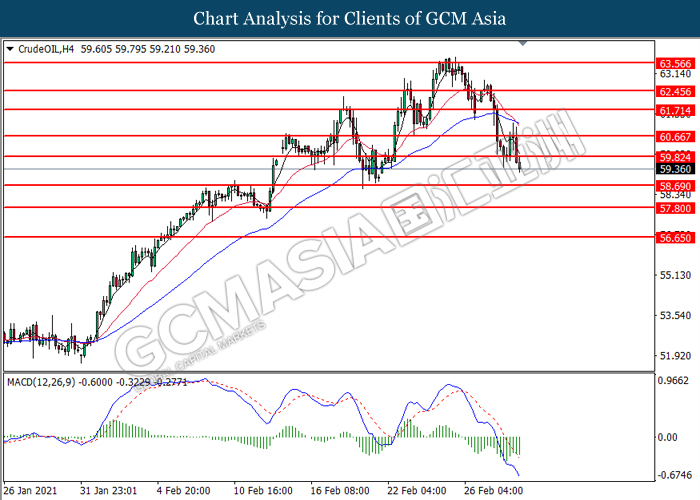
Task: Click the 60.667 level price label
Action: (674, 136)
